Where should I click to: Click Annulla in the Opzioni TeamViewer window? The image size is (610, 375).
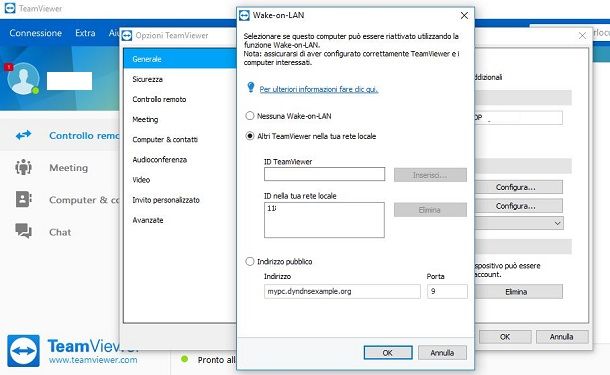[x=562, y=337]
